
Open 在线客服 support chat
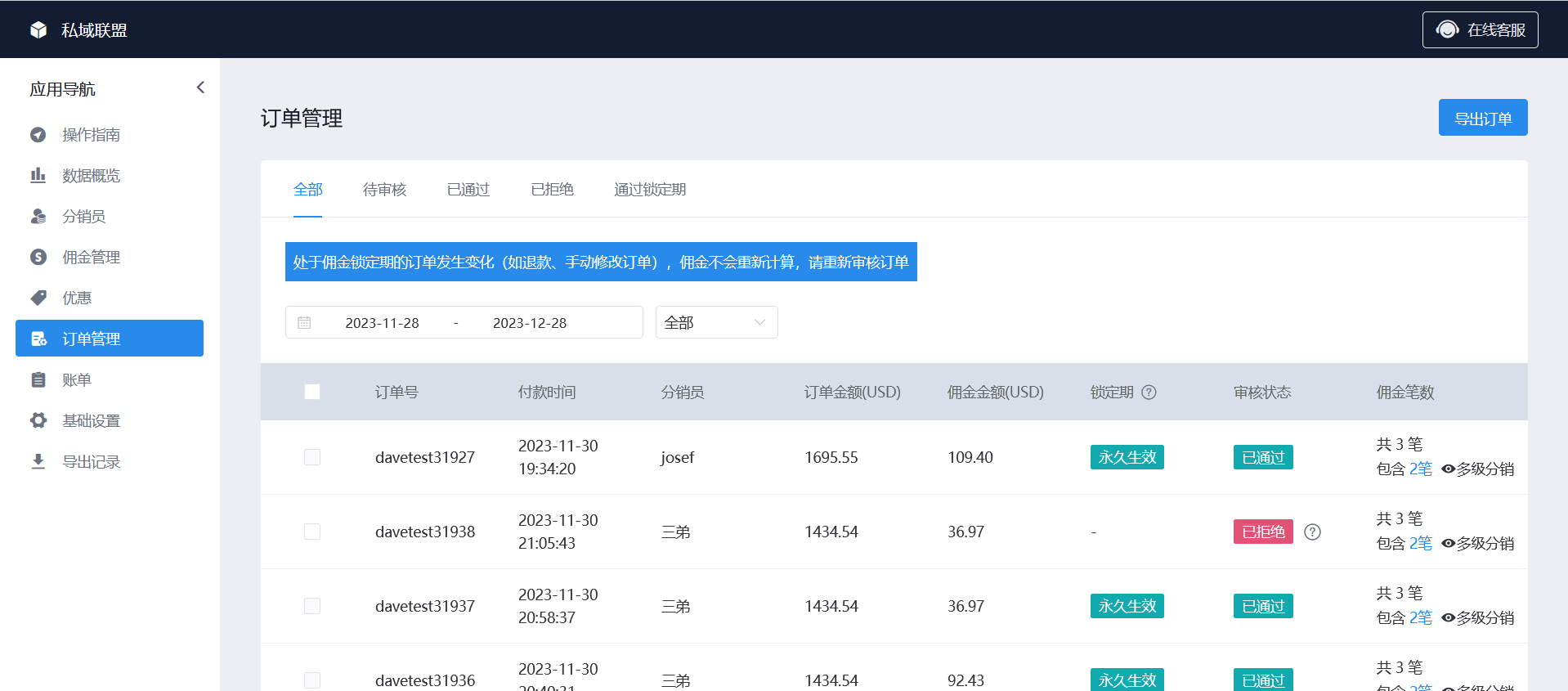[1480, 29]
